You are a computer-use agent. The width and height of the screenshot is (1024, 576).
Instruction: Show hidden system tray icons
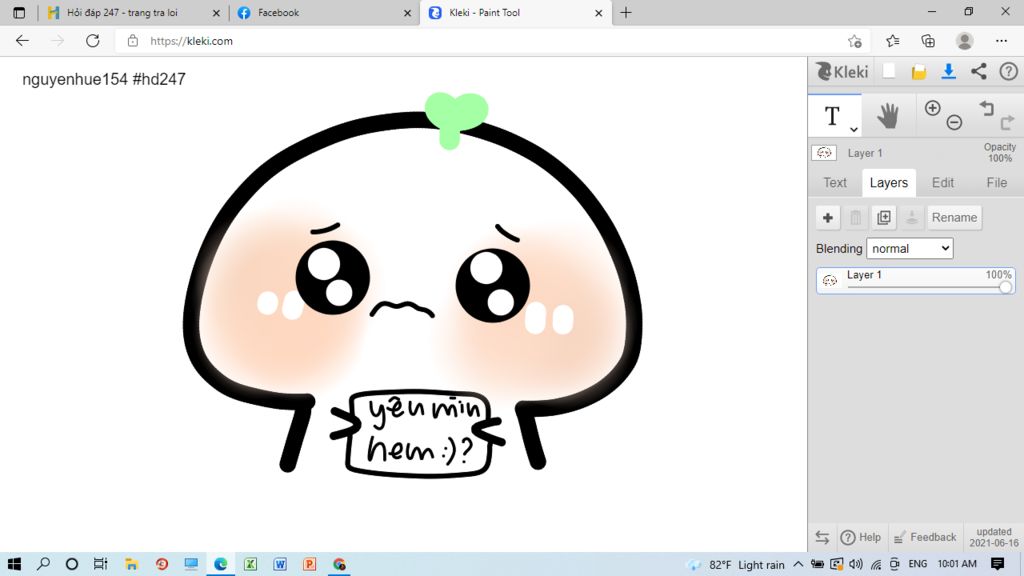[x=798, y=564]
